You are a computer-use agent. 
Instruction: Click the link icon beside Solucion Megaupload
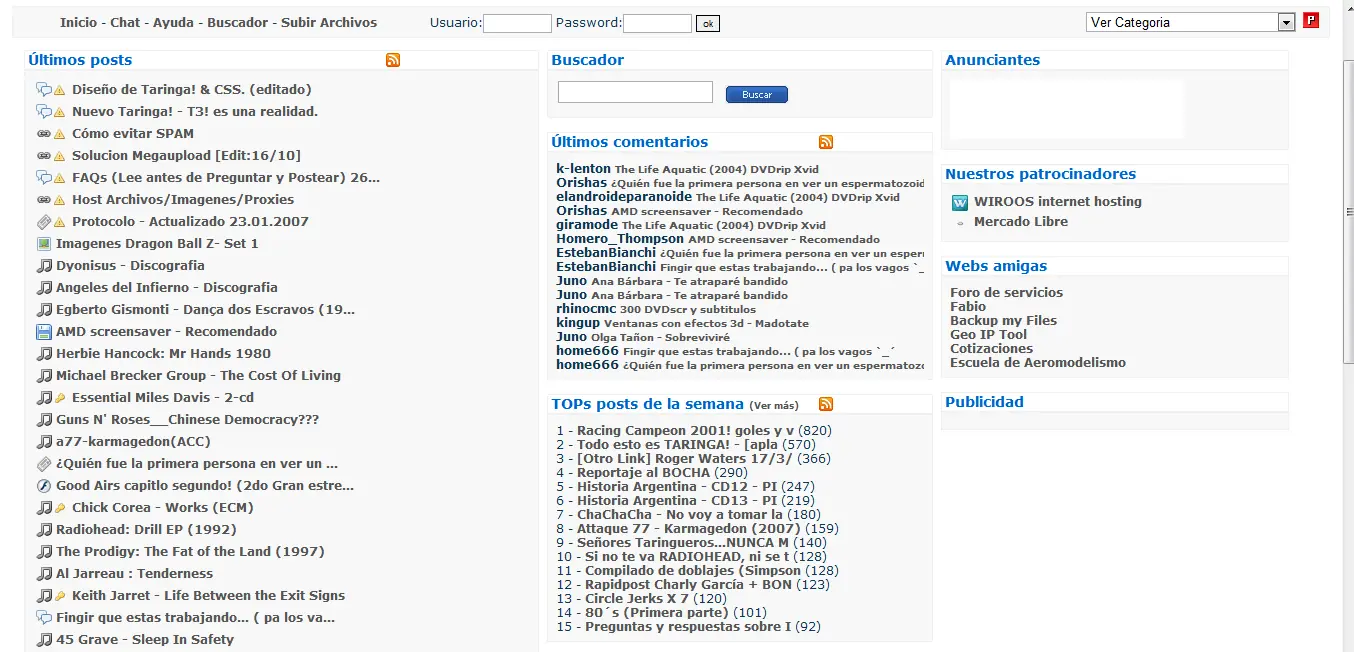coord(44,156)
